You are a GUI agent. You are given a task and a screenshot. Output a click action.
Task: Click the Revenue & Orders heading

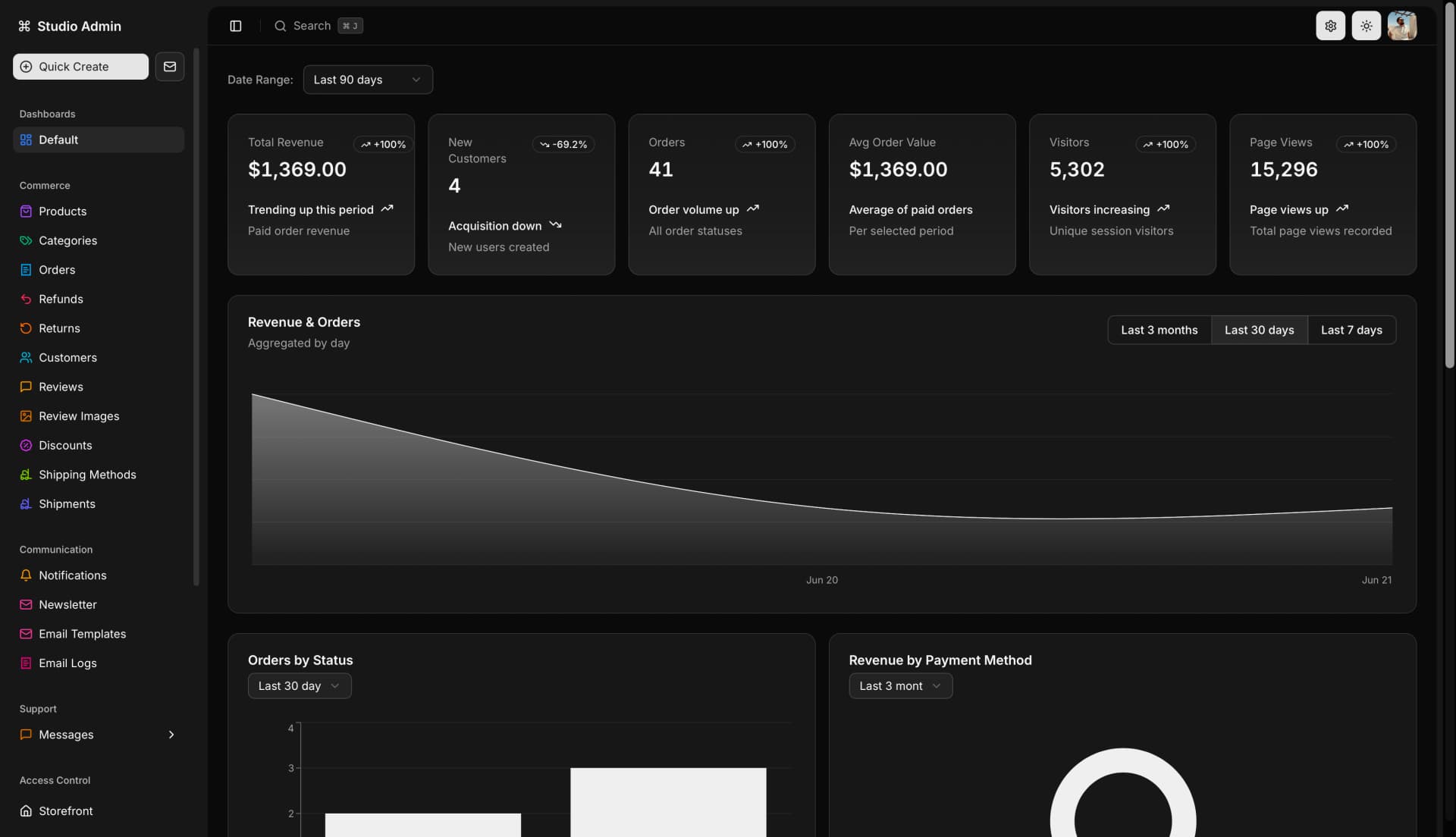[303, 322]
